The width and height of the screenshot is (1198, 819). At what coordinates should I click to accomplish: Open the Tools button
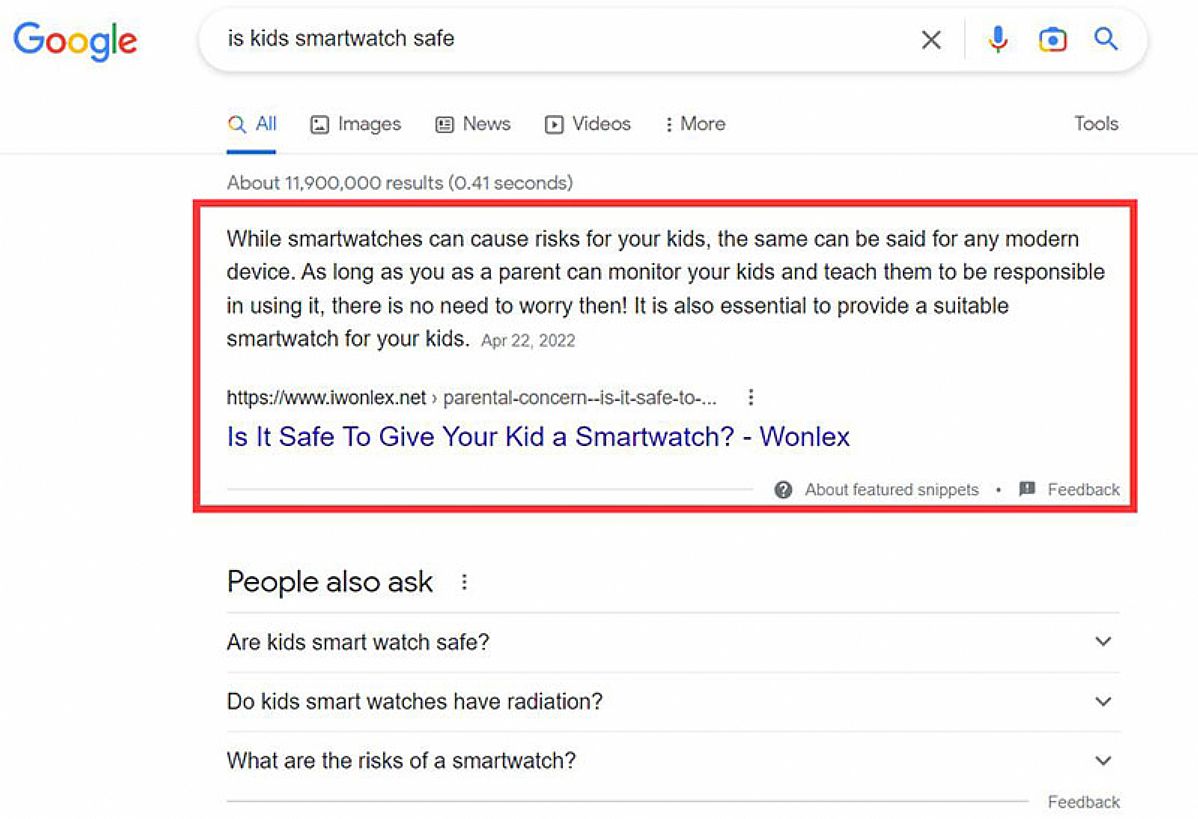pyautogui.click(x=1096, y=124)
